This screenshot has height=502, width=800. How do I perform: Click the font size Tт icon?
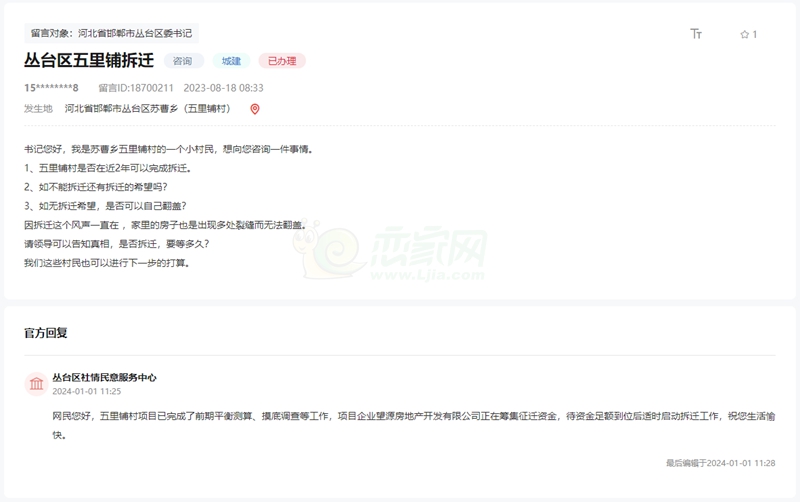pyautogui.click(x=696, y=34)
